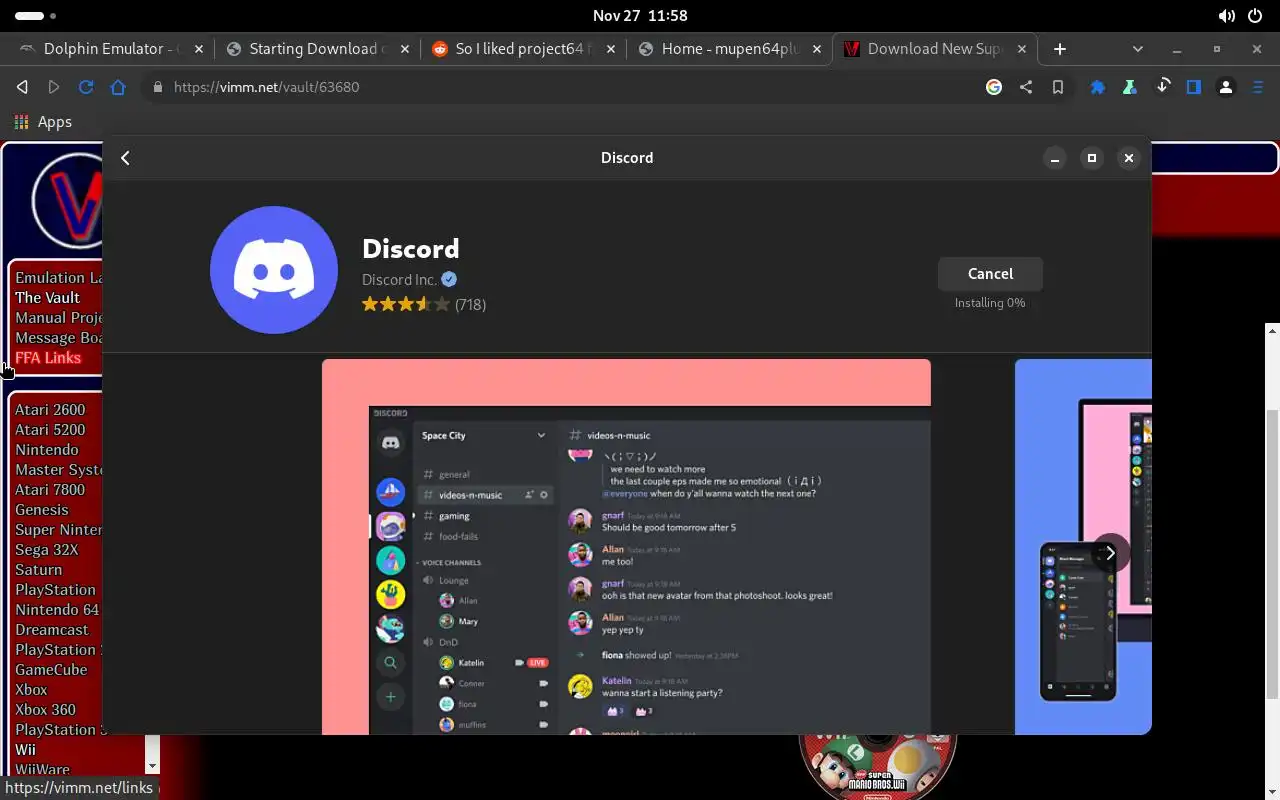The height and width of the screenshot is (800, 1280).
Task: Open the Atari 5200 system link
Action: tap(50, 430)
